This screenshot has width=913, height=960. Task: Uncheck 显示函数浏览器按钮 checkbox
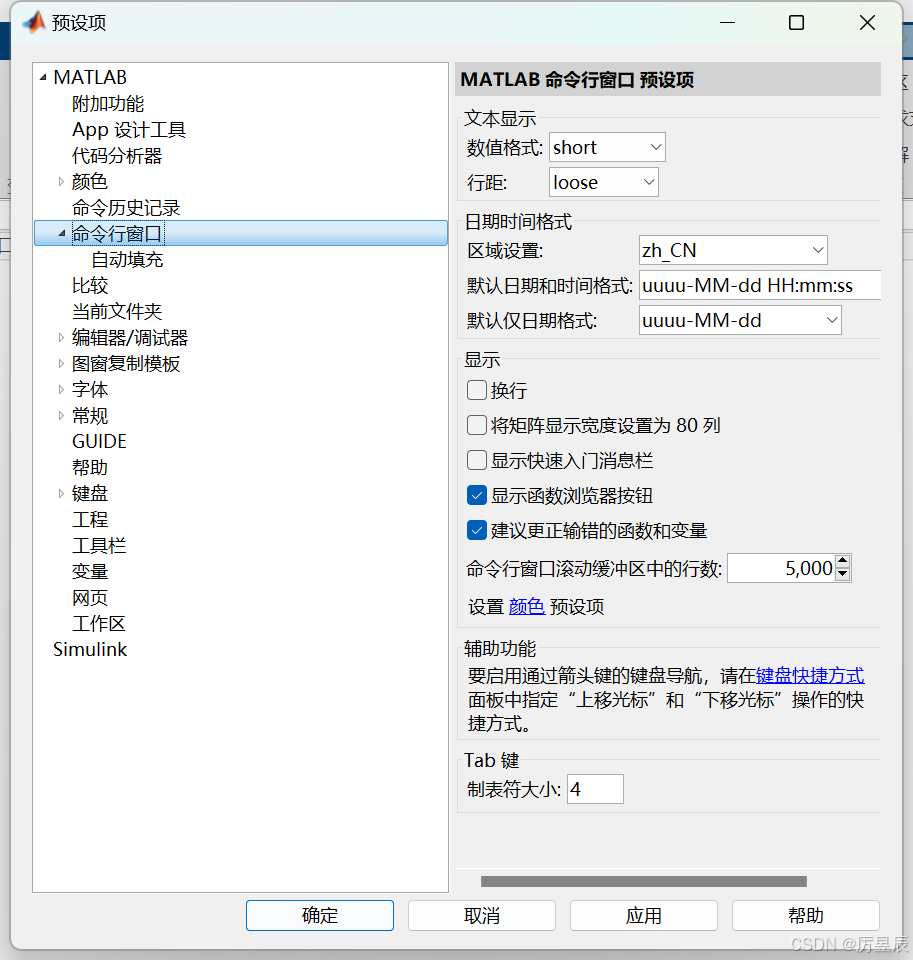[476, 495]
